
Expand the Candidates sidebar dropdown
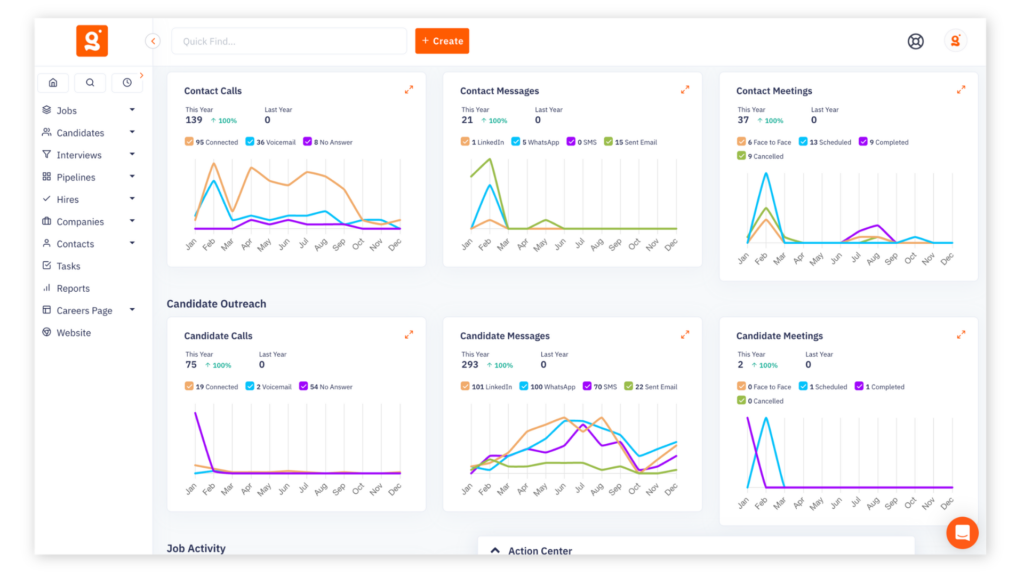click(131, 132)
